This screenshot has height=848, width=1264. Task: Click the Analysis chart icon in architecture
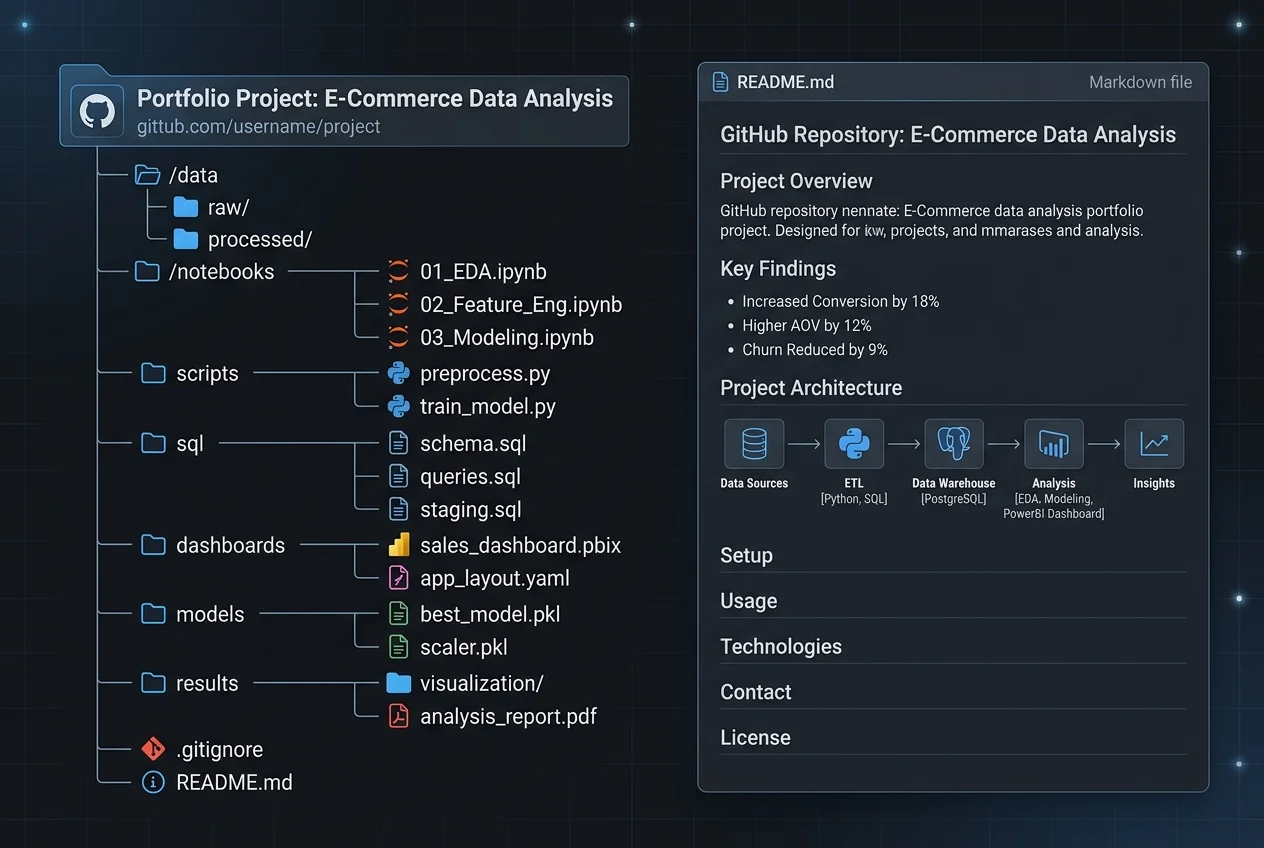(1054, 444)
